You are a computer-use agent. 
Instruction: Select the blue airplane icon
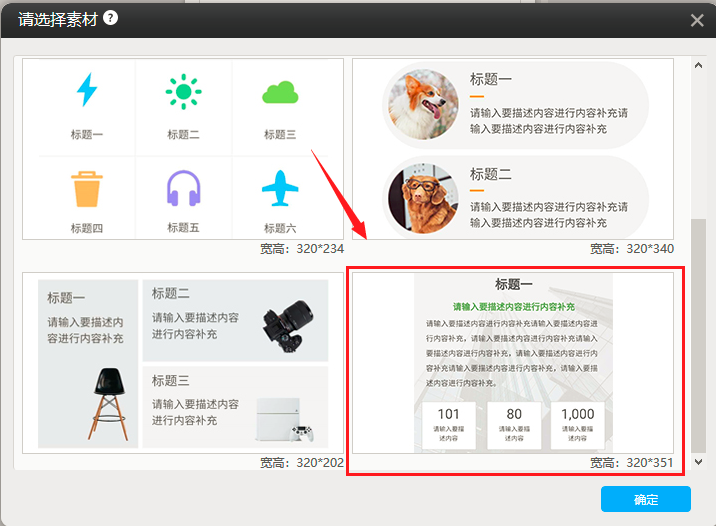coord(280,188)
